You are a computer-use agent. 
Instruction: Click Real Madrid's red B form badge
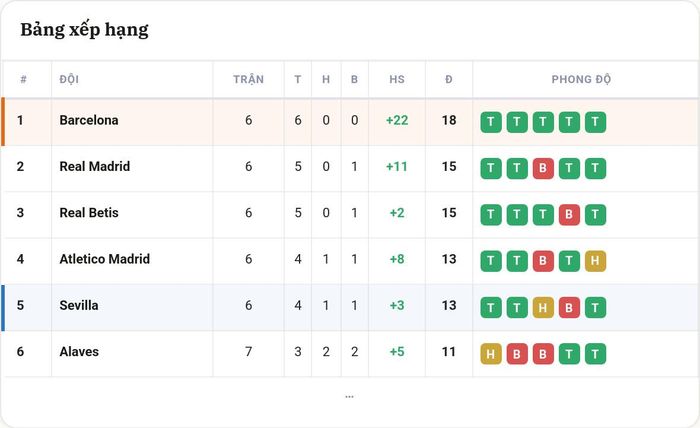click(x=543, y=168)
